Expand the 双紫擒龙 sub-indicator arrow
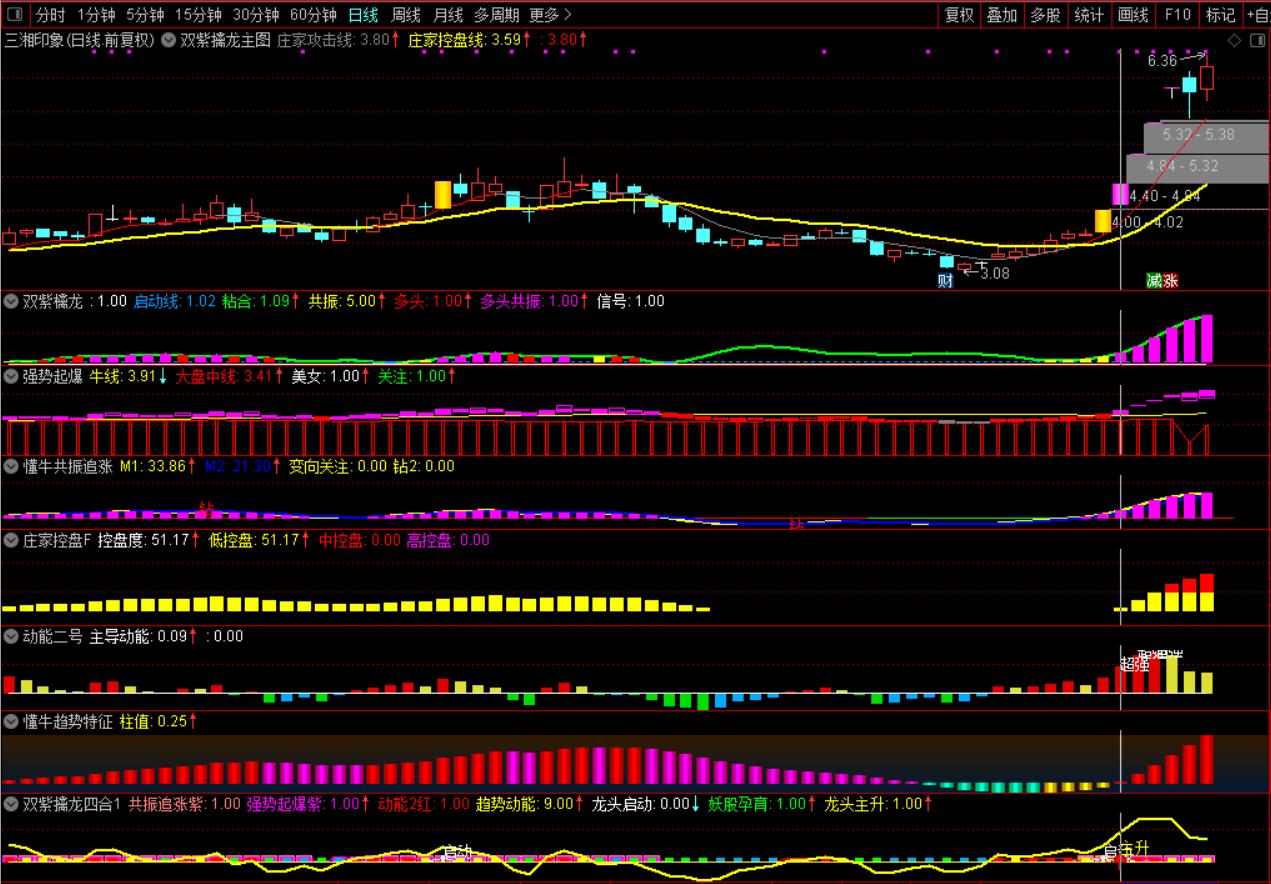 point(11,300)
